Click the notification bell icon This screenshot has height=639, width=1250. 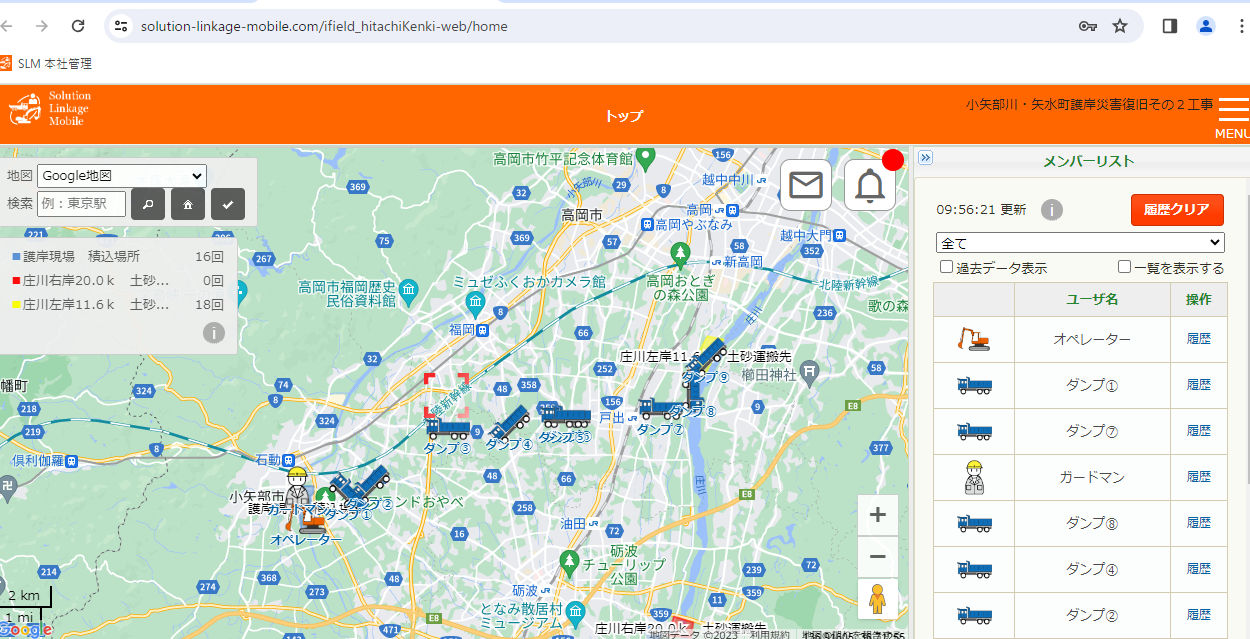click(869, 185)
